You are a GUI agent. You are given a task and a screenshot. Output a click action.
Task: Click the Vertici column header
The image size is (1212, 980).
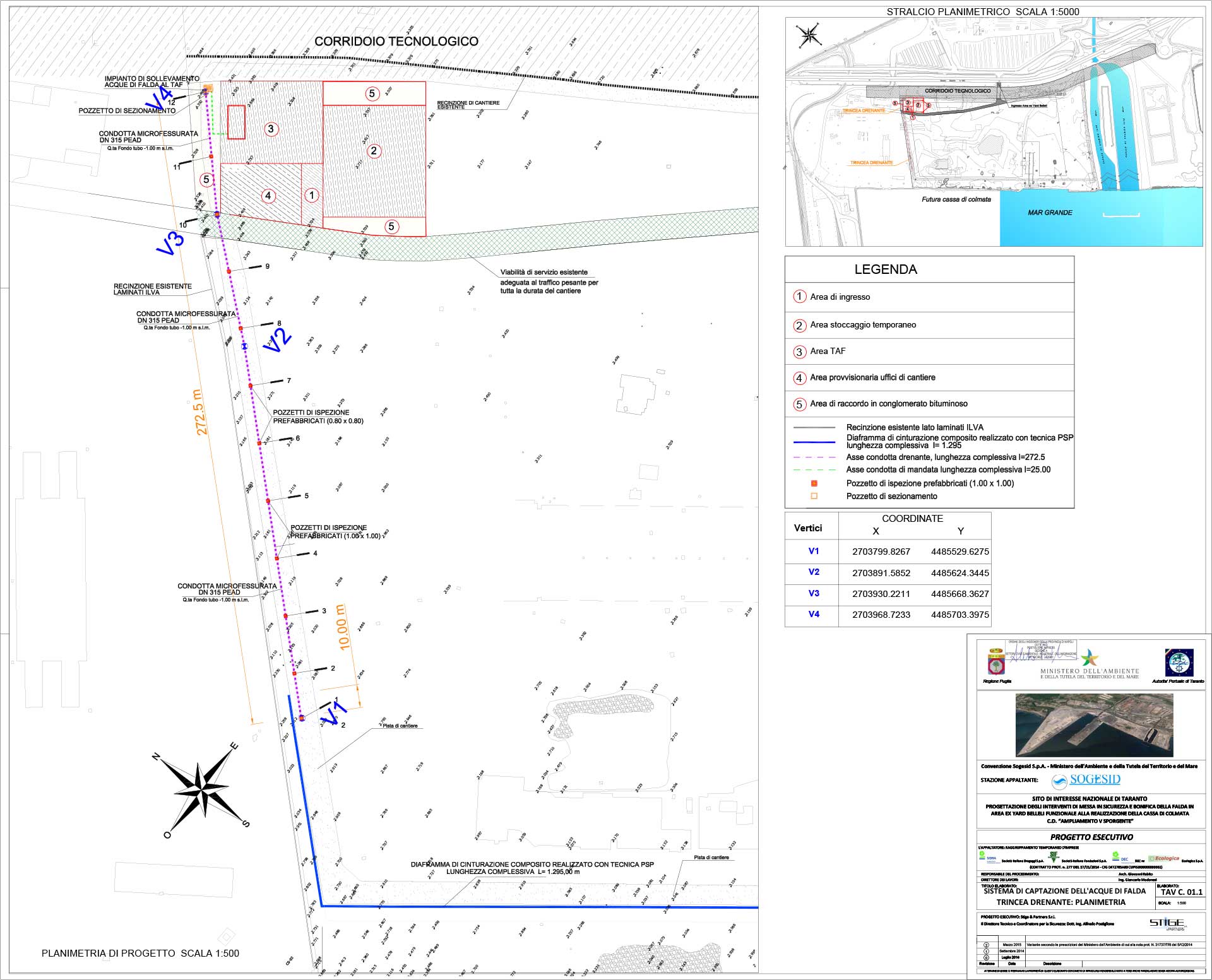click(808, 528)
